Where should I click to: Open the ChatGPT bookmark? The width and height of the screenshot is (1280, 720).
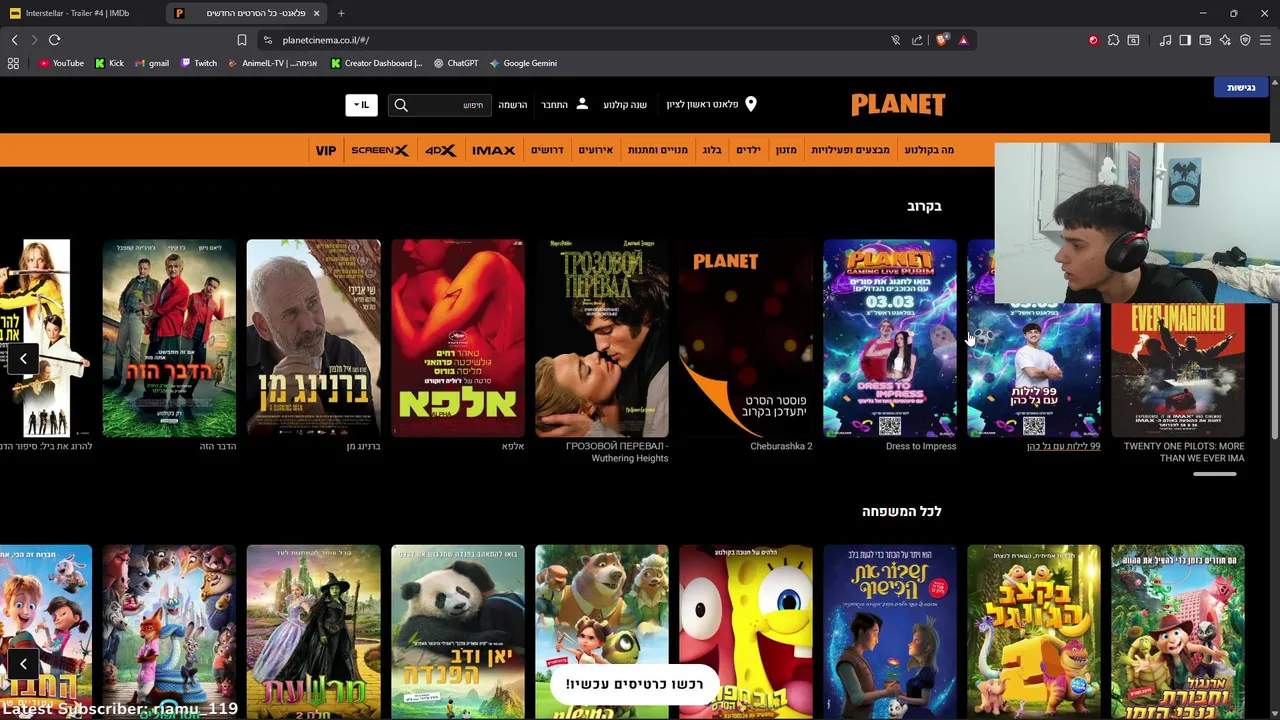[456, 63]
